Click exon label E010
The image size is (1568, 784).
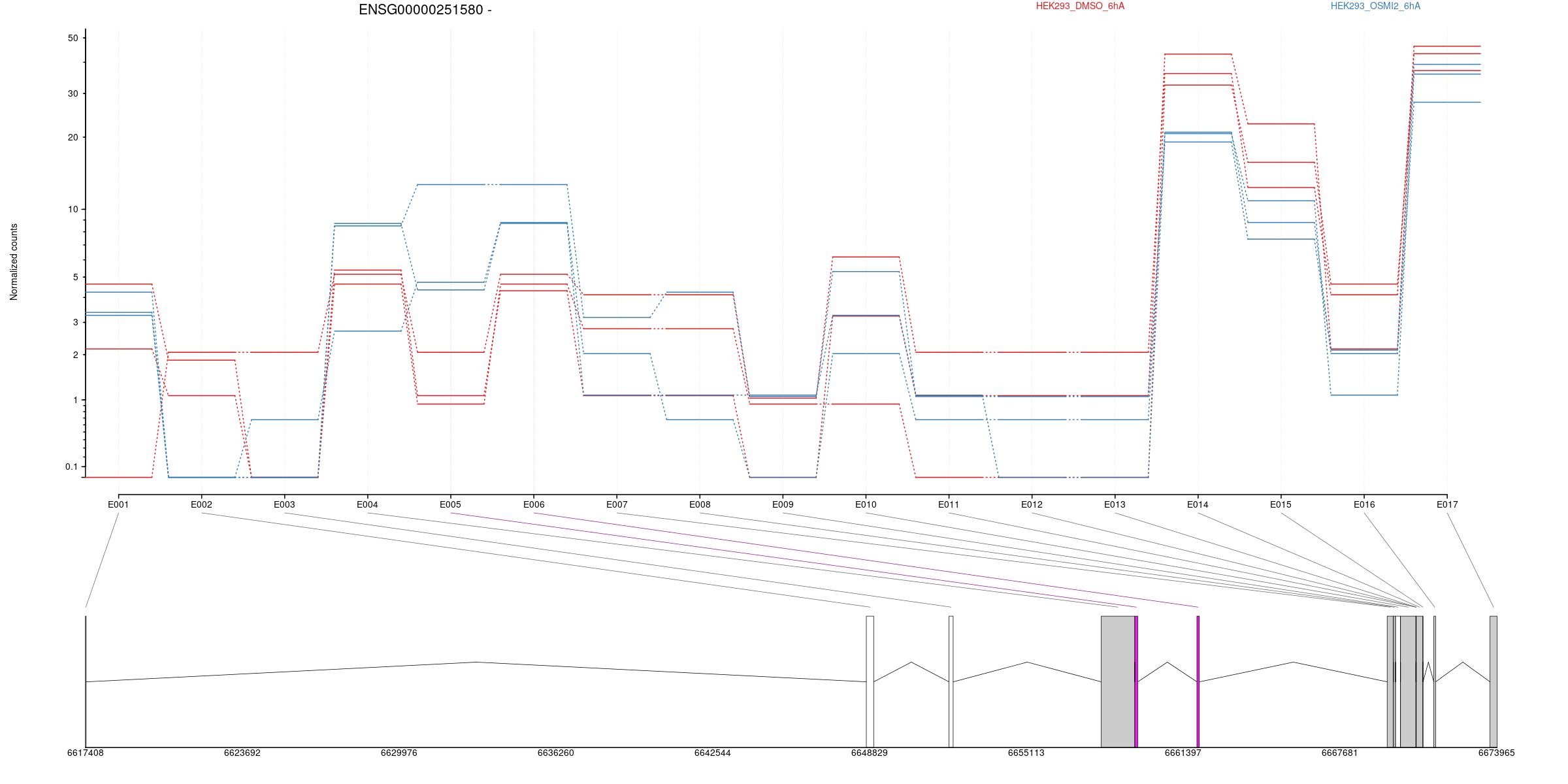tap(866, 504)
